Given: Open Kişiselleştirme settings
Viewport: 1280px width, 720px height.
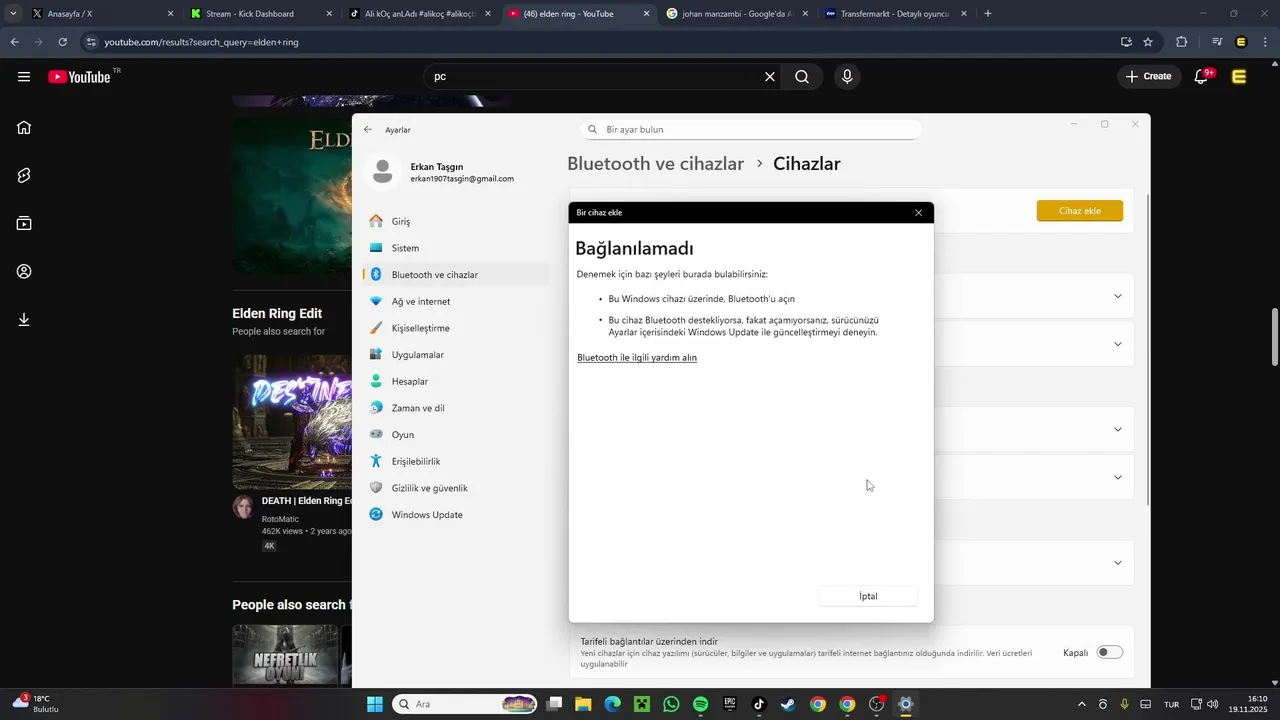Looking at the screenshot, I should tap(456, 328).
